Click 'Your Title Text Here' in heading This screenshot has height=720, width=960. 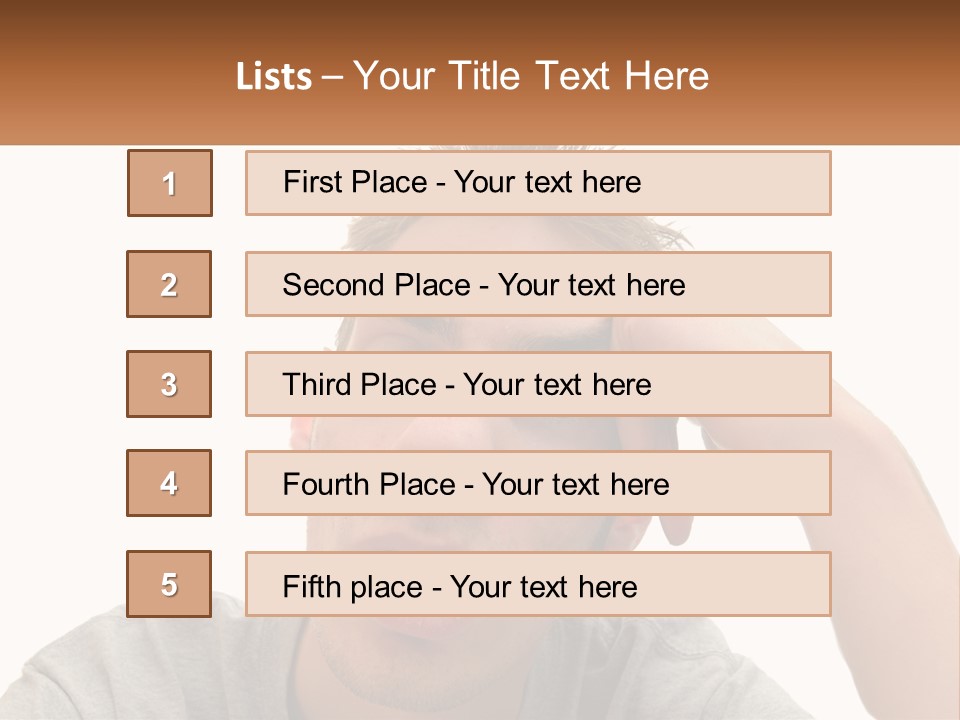(531, 76)
